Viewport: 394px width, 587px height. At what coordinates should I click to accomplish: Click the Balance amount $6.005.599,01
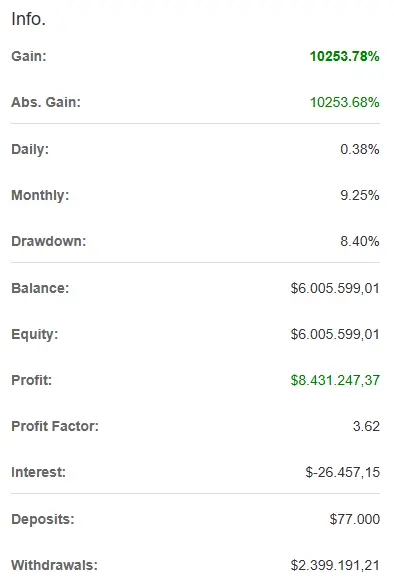tap(335, 288)
